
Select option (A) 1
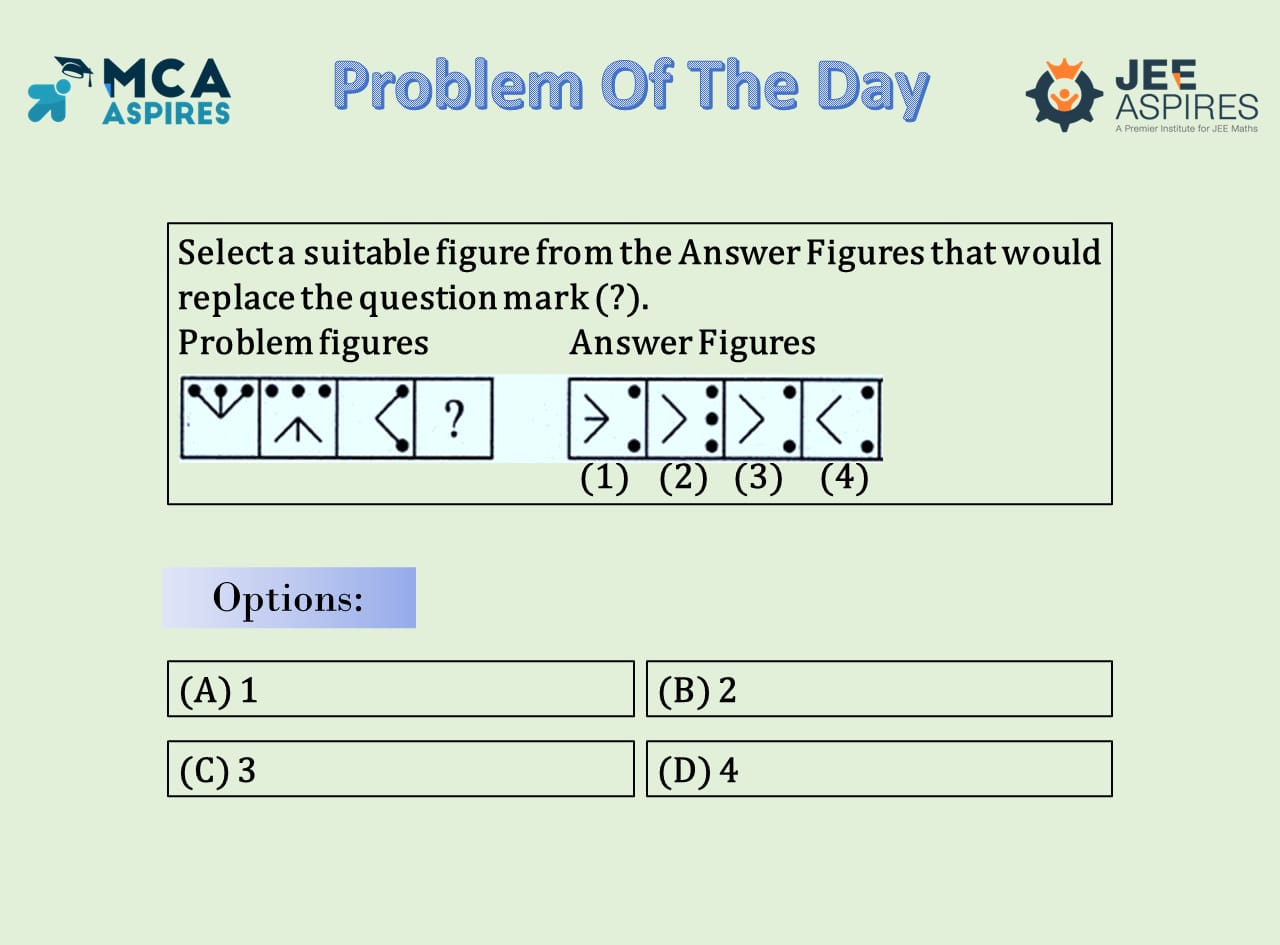400,689
